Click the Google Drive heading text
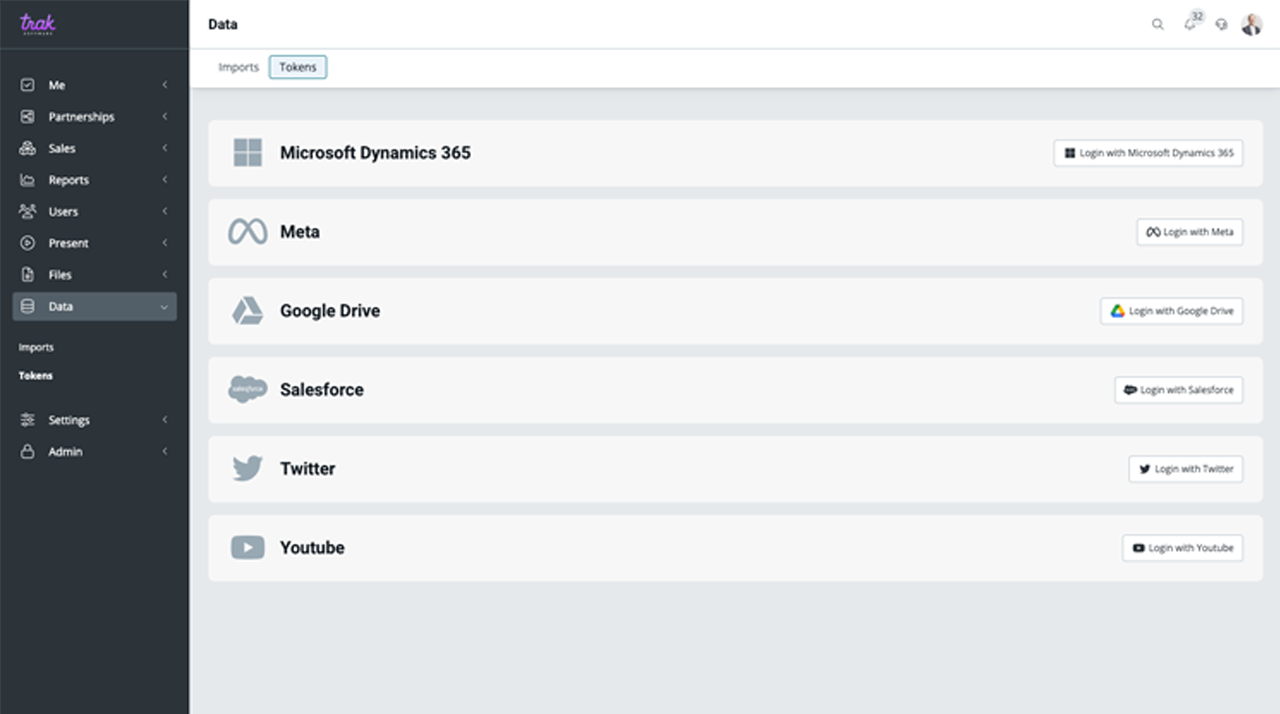 pyautogui.click(x=330, y=311)
